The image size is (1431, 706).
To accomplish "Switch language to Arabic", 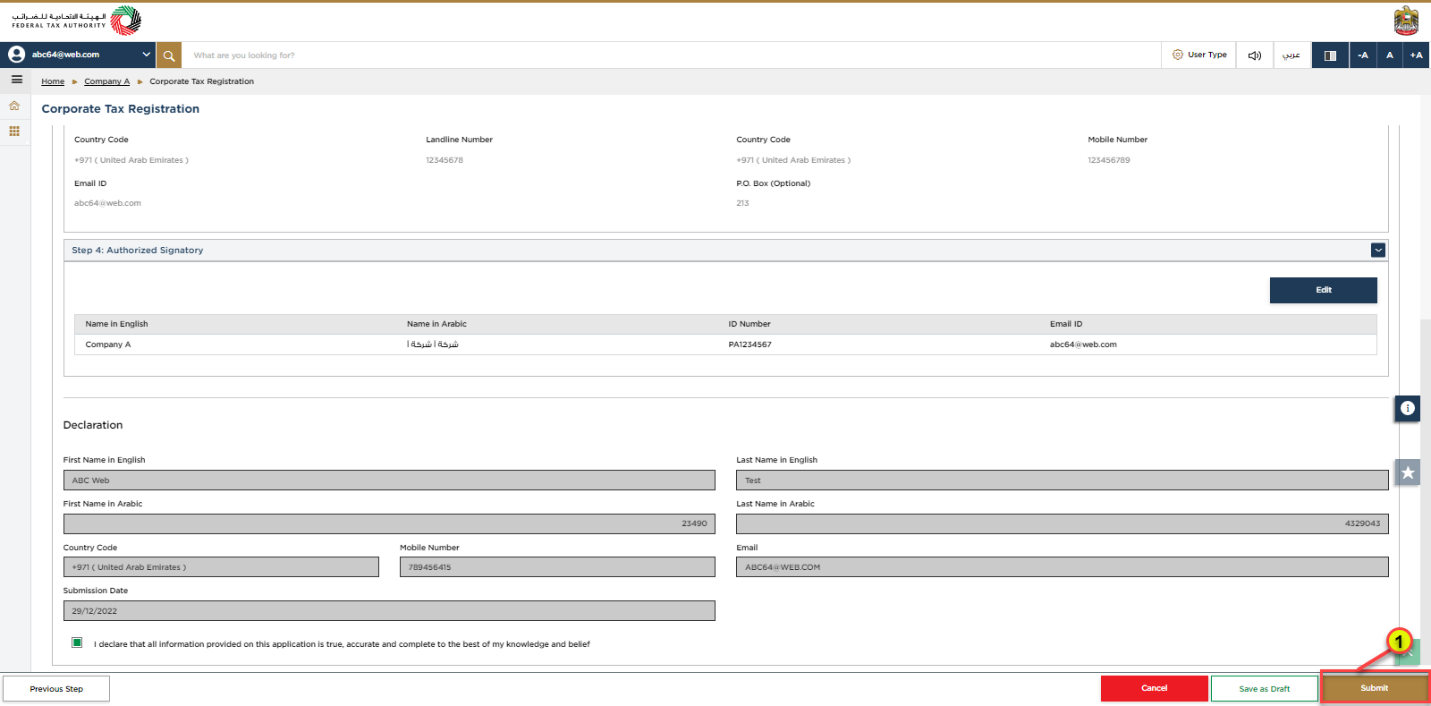I will 1292,55.
